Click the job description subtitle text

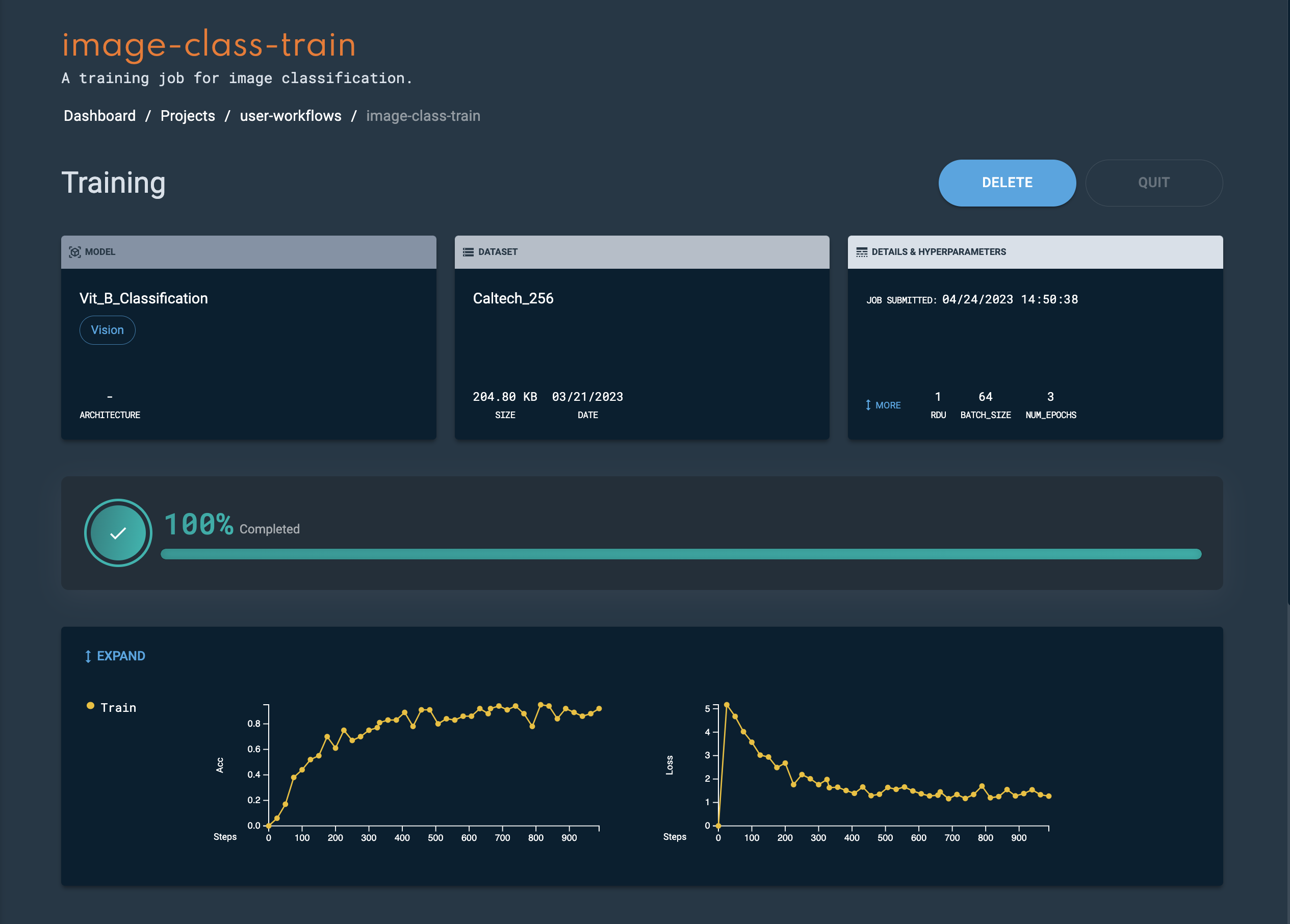pos(237,78)
